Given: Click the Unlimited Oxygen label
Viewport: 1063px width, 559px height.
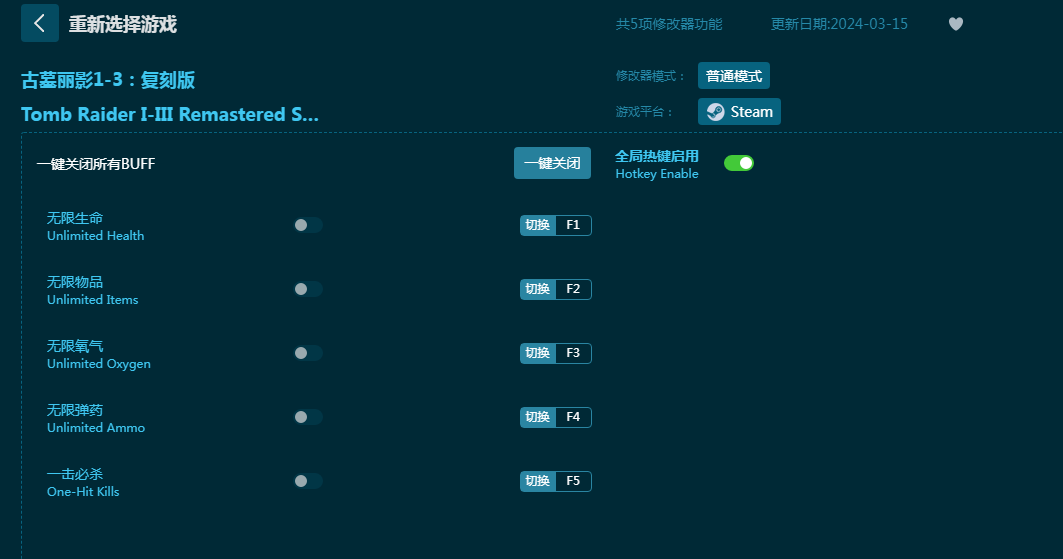Looking at the screenshot, I should tap(99, 364).
